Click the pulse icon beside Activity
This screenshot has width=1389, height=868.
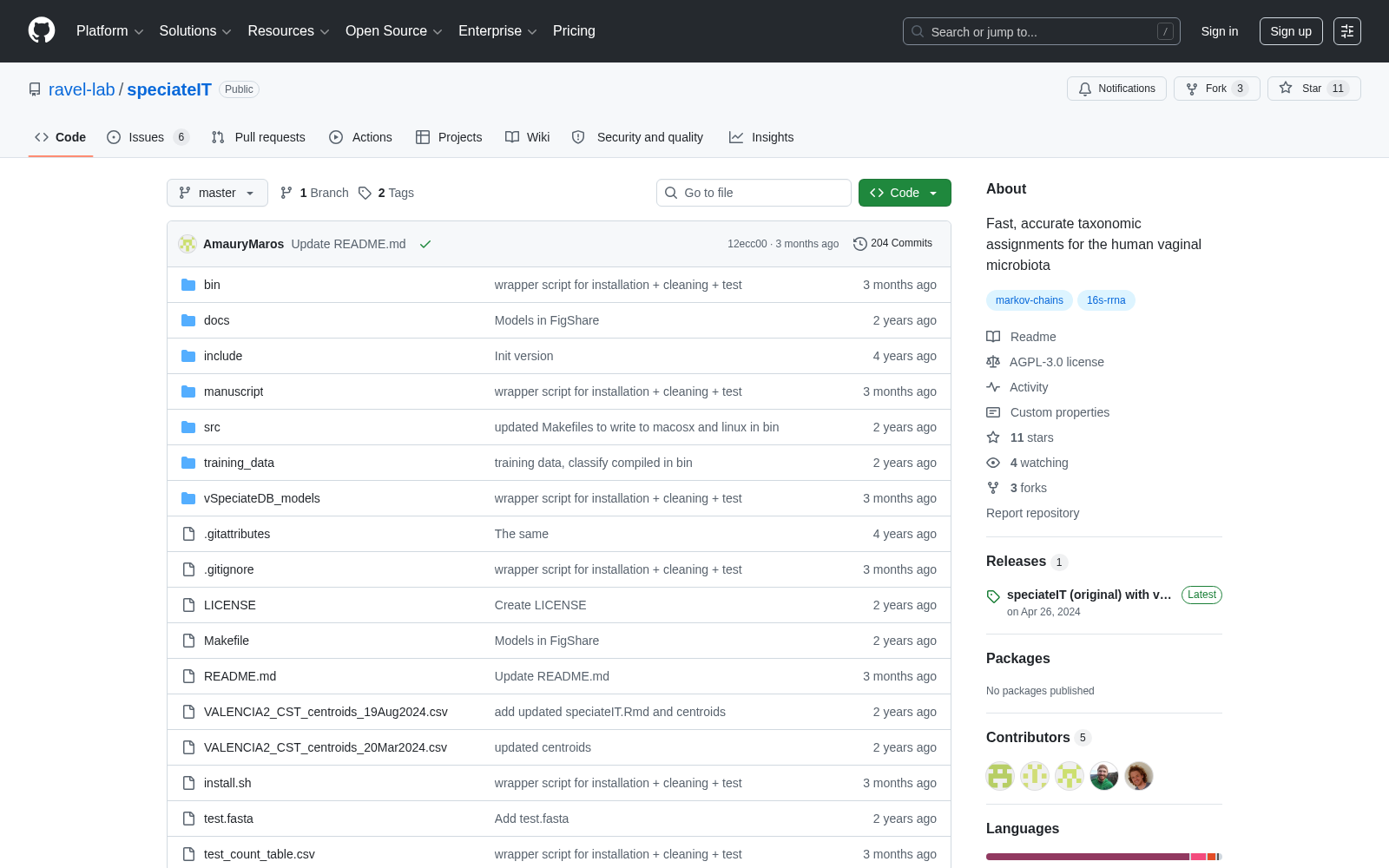(x=993, y=387)
